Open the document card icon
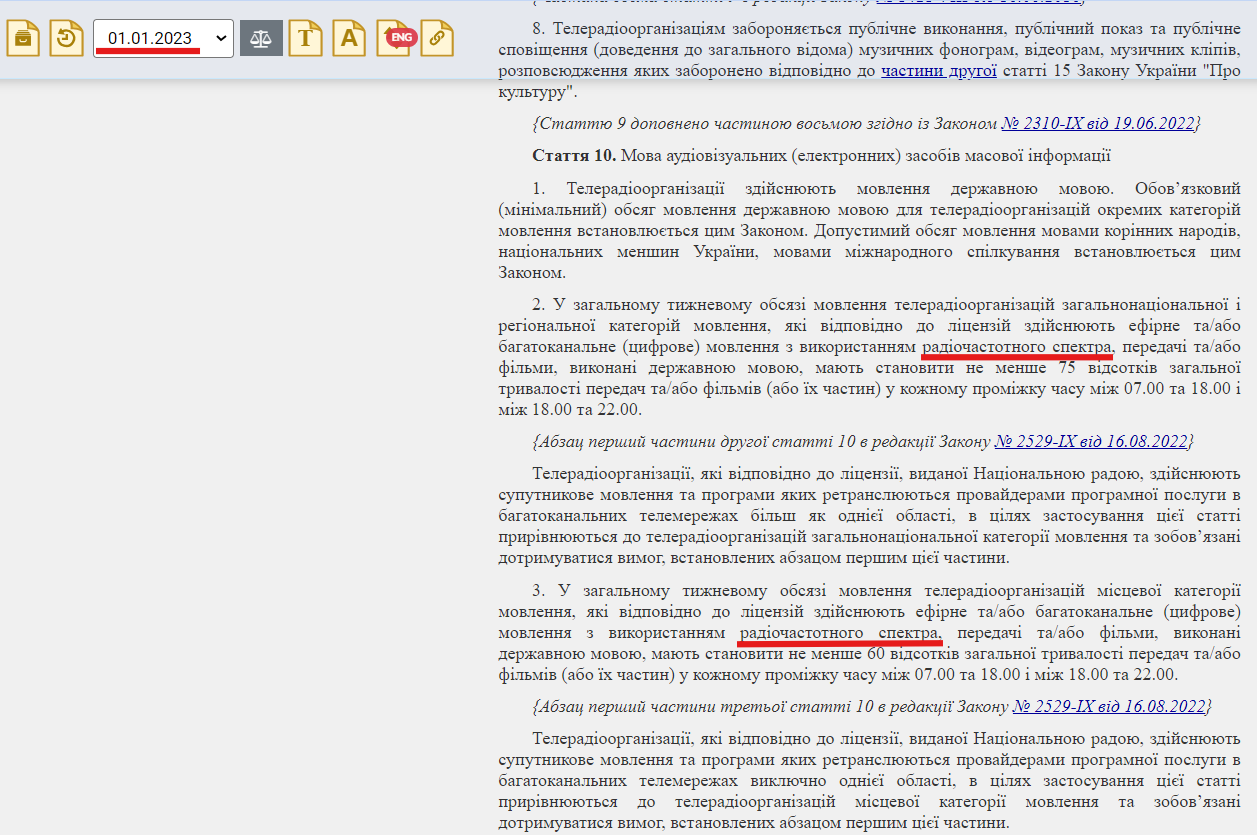 click(x=22, y=37)
